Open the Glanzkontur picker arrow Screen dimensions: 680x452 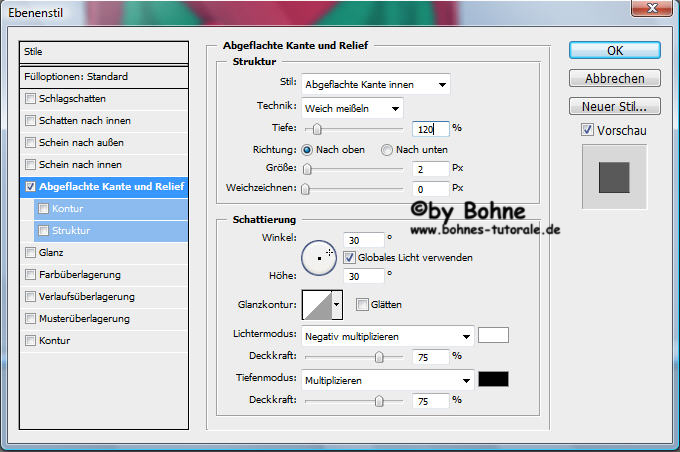point(337,304)
